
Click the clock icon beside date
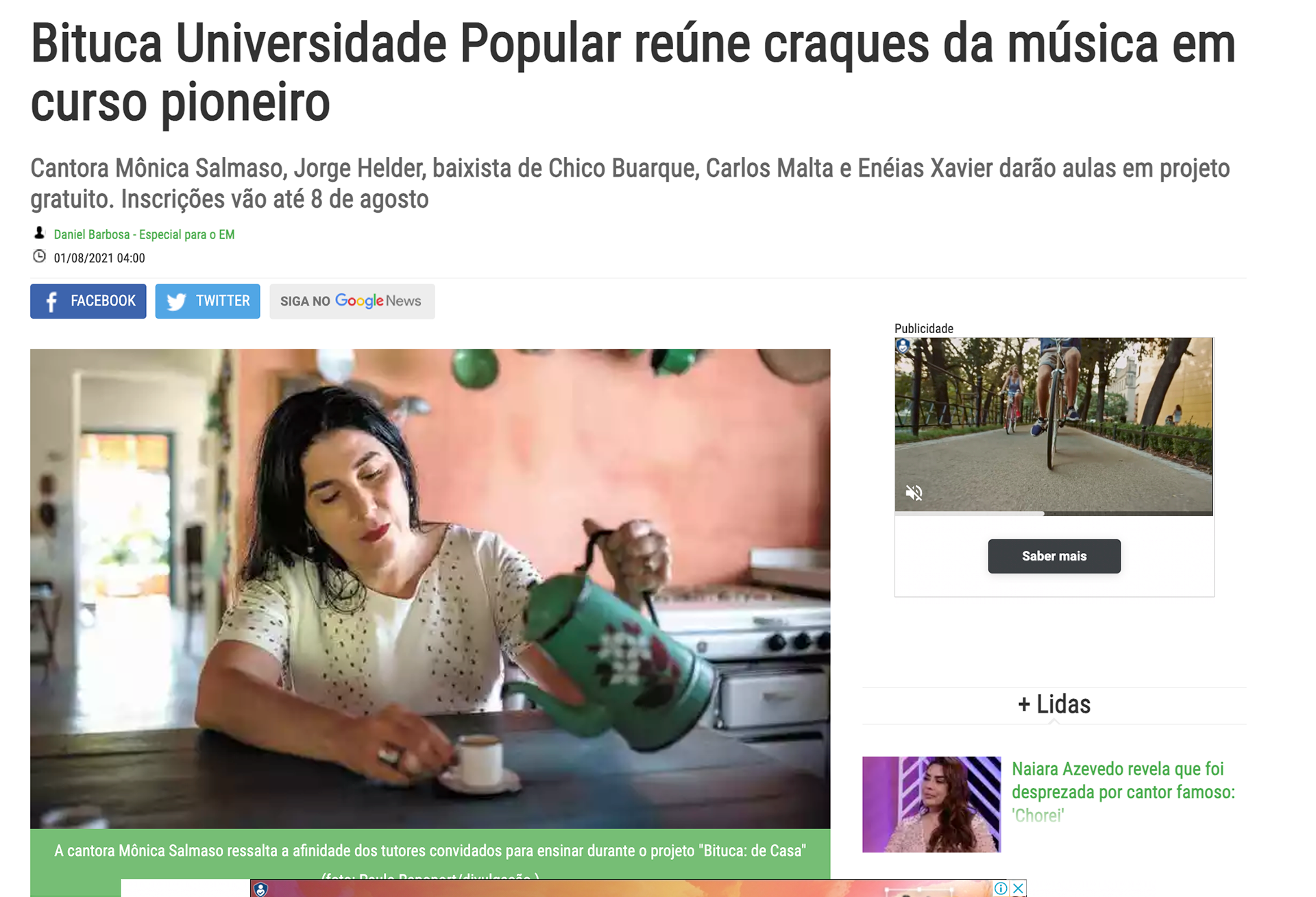tap(39, 256)
